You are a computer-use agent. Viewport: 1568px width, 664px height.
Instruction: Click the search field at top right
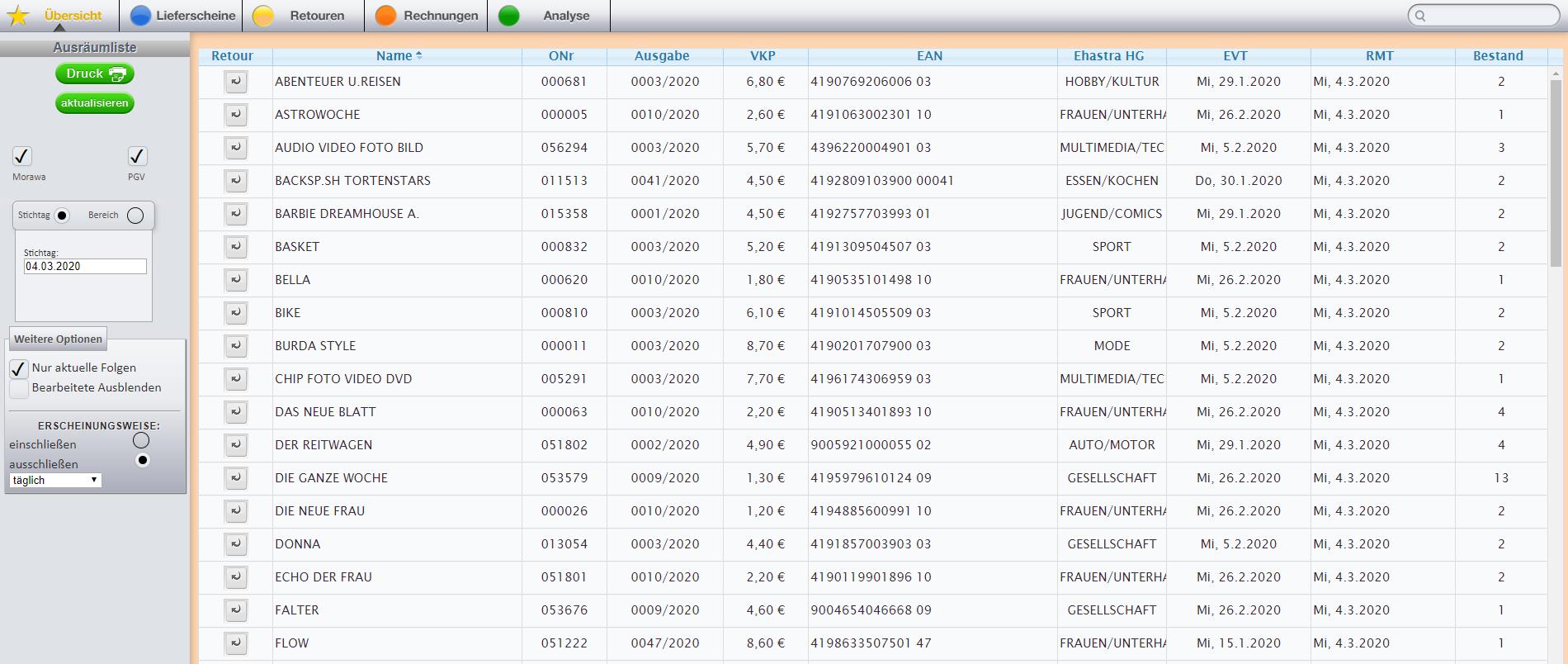[x=1483, y=15]
